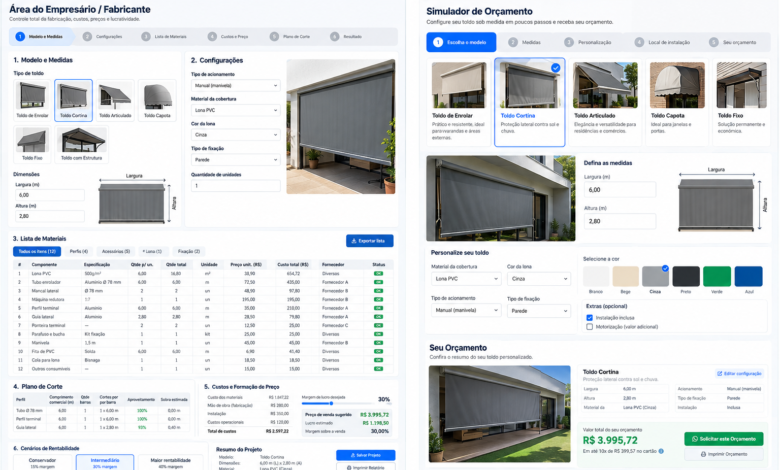Switch to Fixação (2) materials tab

pyautogui.click(x=189, y=252)
